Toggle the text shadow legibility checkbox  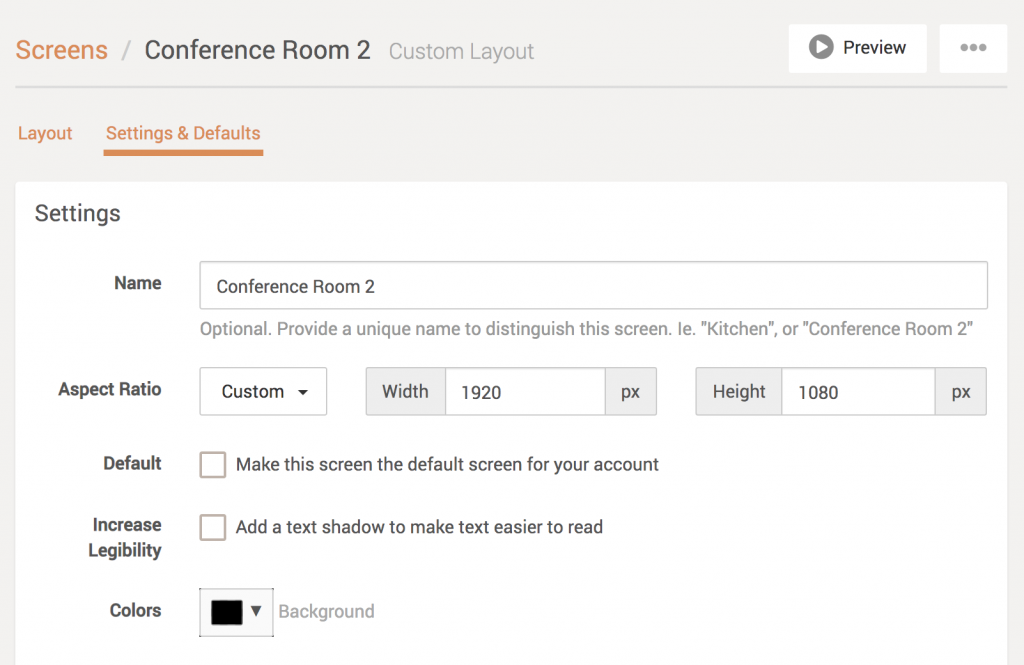[x=213, y=527]
